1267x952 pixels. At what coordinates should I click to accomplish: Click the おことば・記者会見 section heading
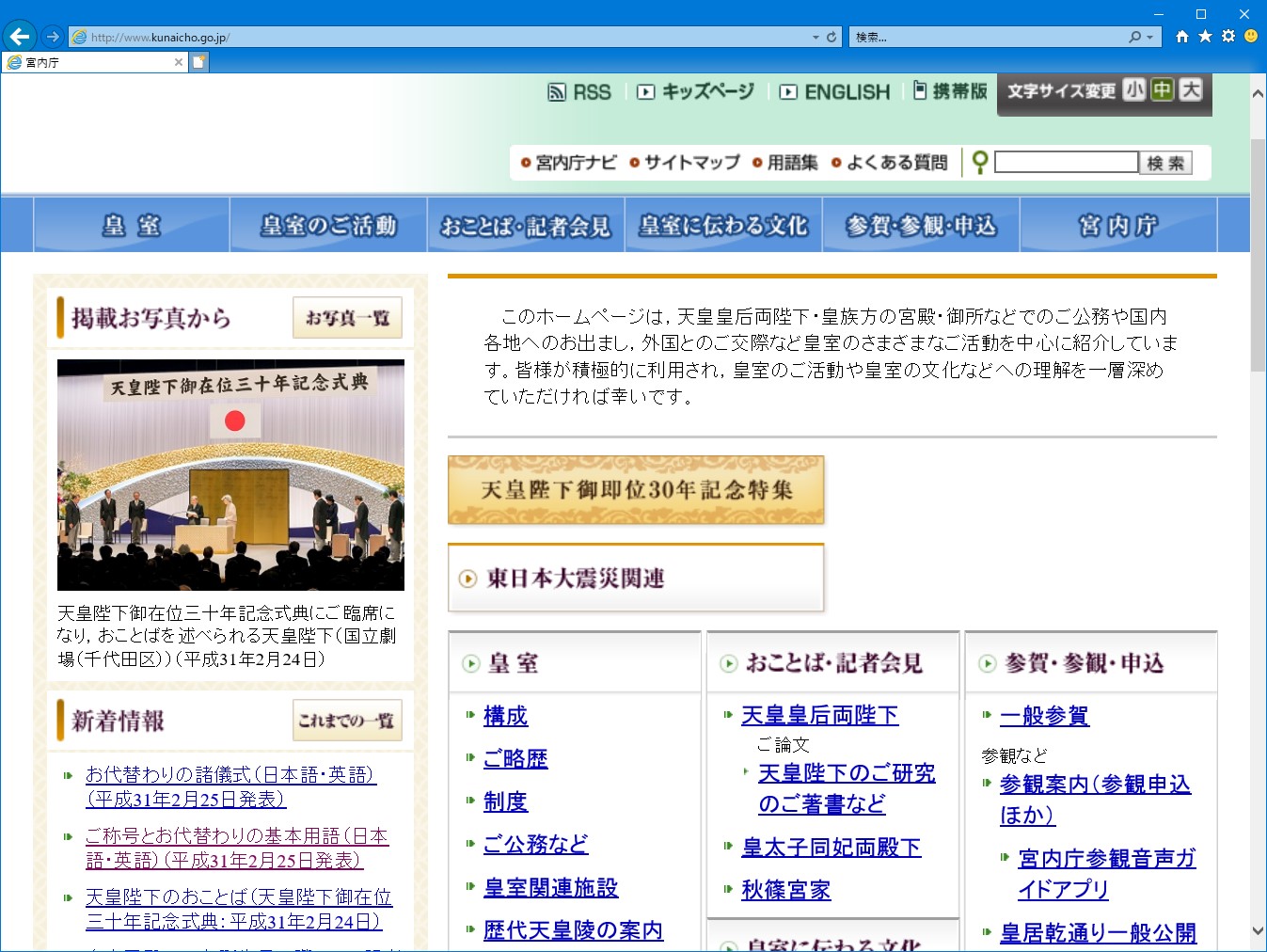click(x=834, y=663)
